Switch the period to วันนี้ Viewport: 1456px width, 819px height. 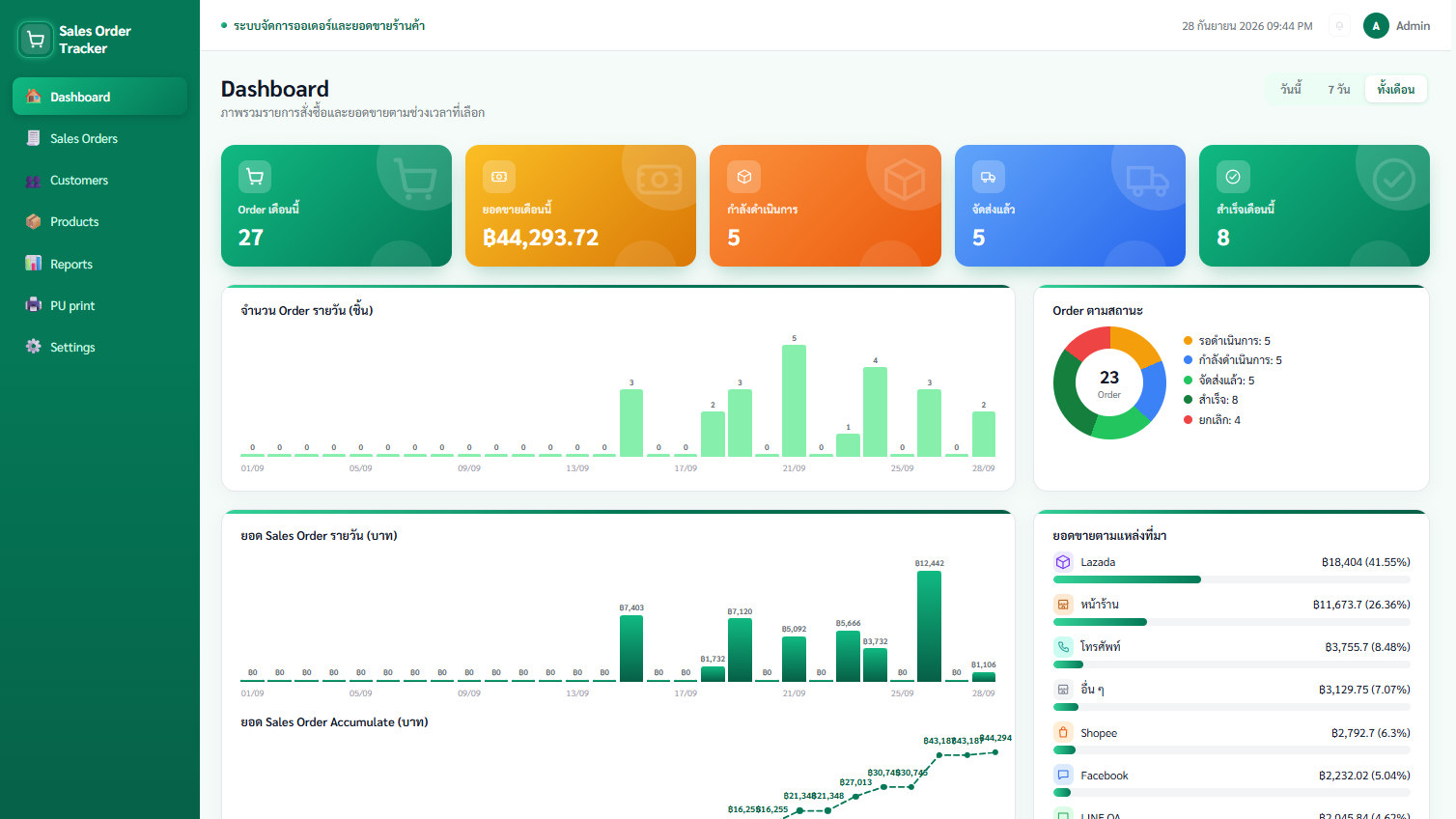click(x=1291, y=89)
